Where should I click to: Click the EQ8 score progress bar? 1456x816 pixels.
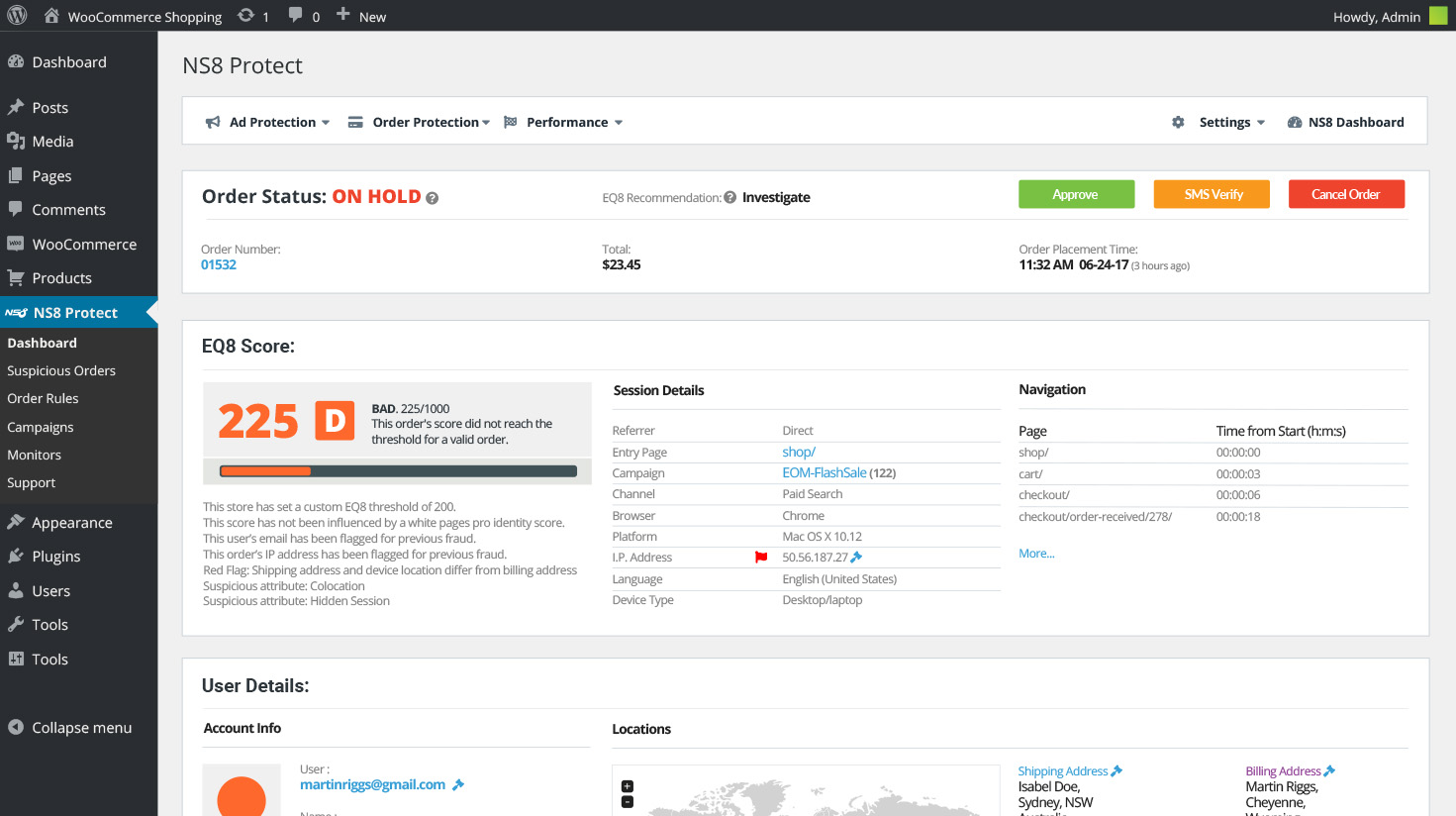pyautogui.click(x=398, y=471)
